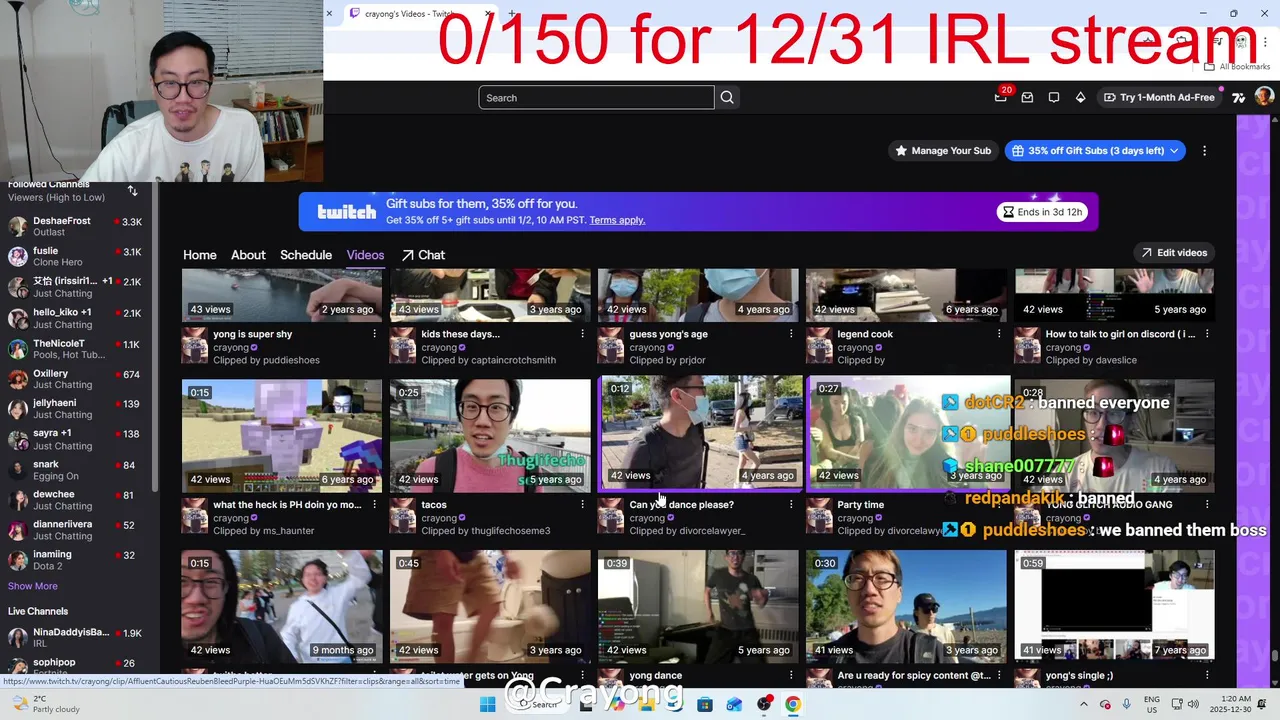
Task: Click the 'yong is super shy' clip title
Action: pyautogui.click(x=253, y=334)
